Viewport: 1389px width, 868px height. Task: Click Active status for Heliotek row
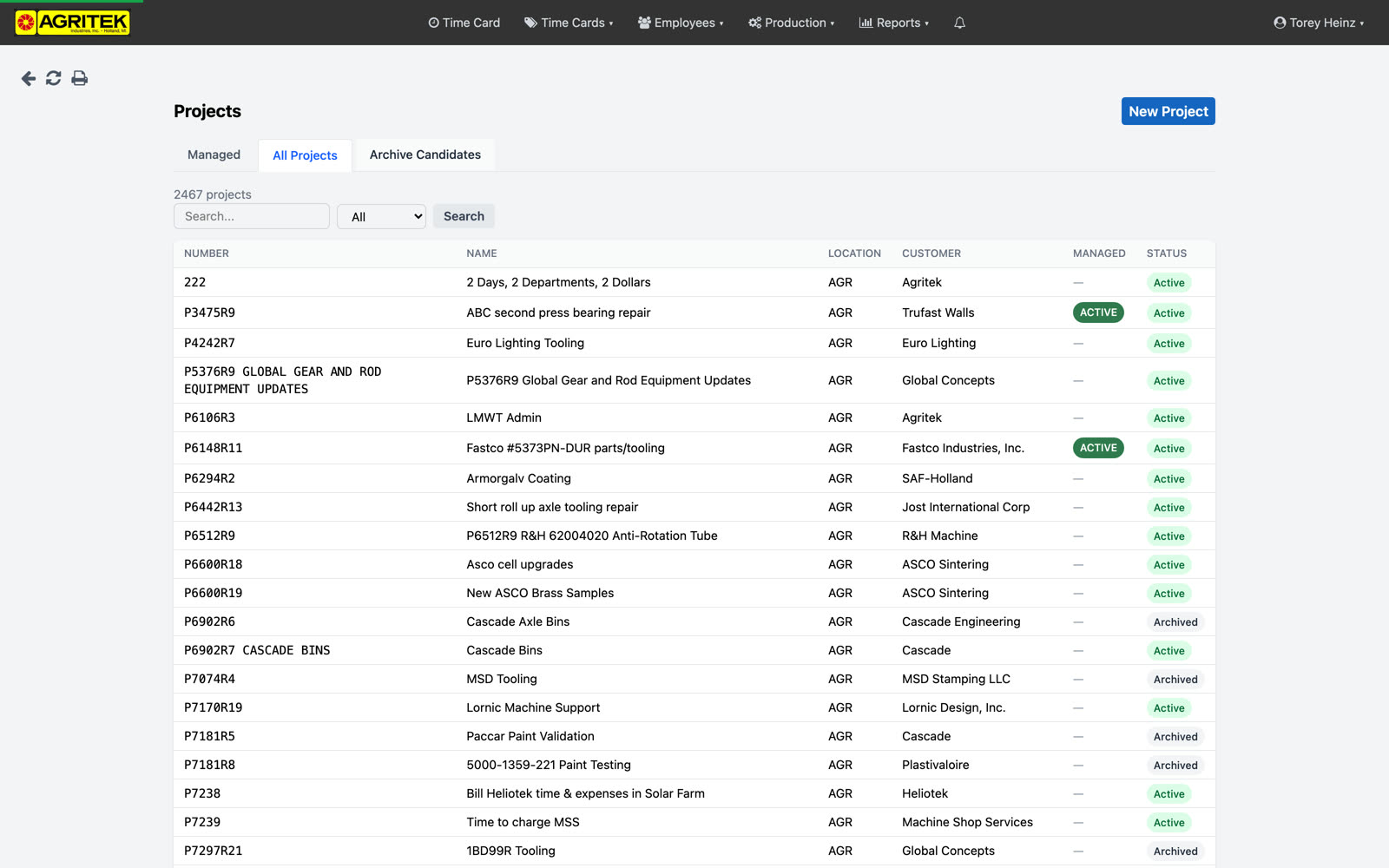coord(1168,794)
